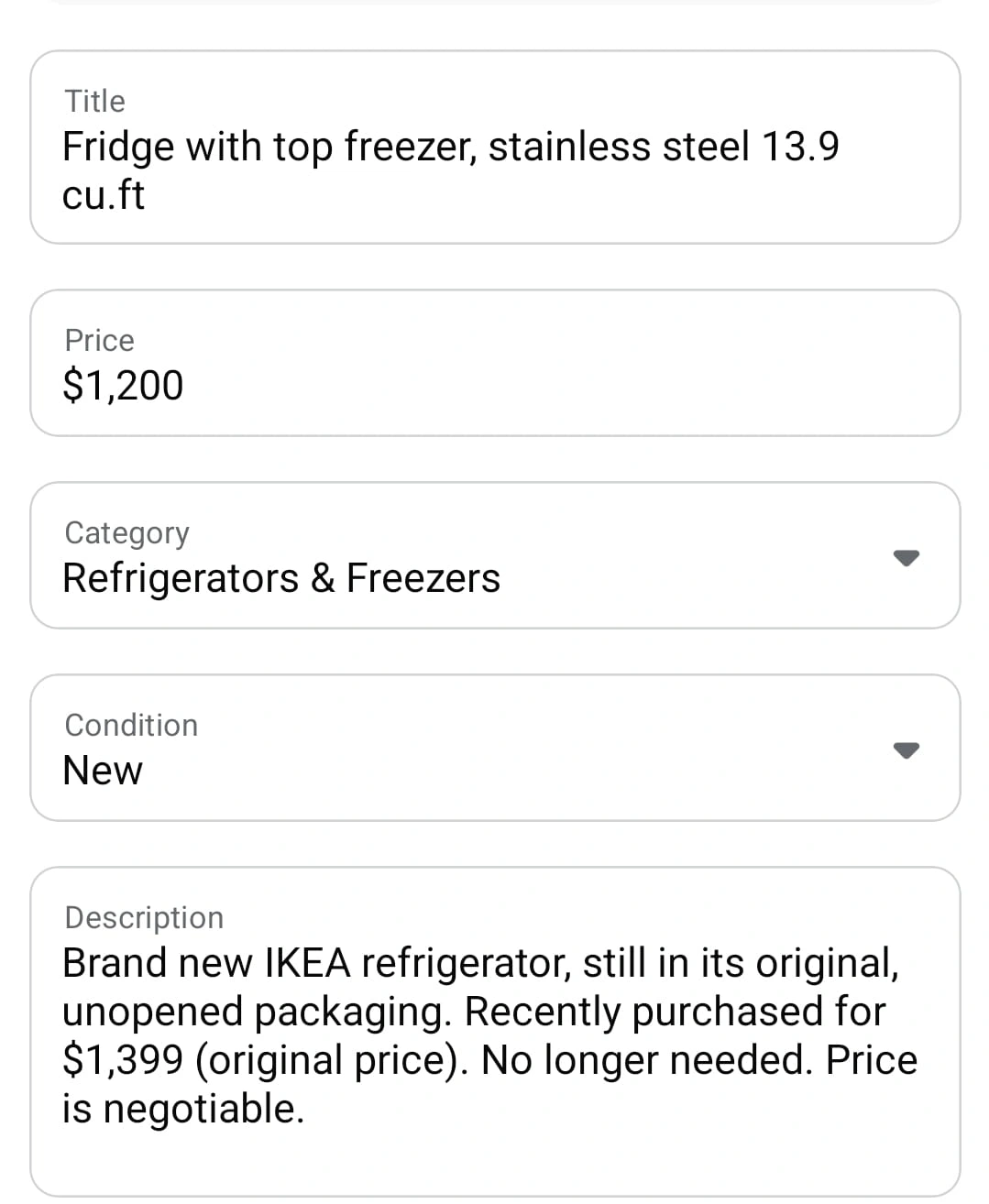Image resolution: width=989 pixels, height=1204 pixels.
Task: Click the "Category" field label
Action: (x=126, y=532)
